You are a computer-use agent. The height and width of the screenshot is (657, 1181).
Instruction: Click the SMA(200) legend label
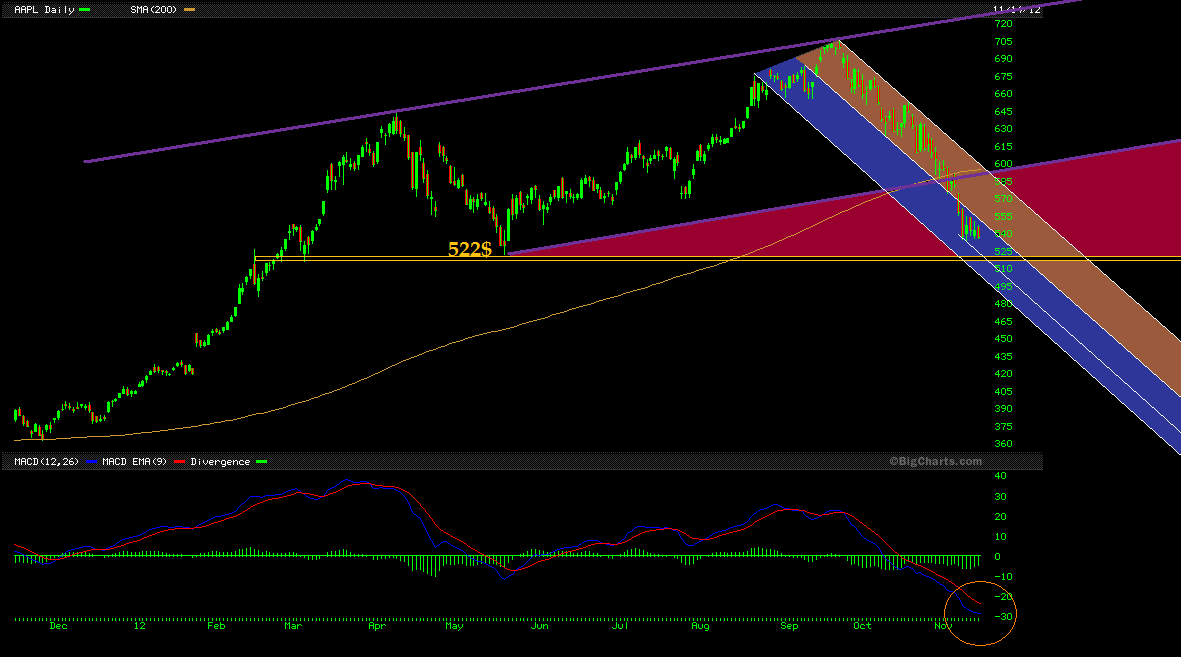tap(153, 10)
